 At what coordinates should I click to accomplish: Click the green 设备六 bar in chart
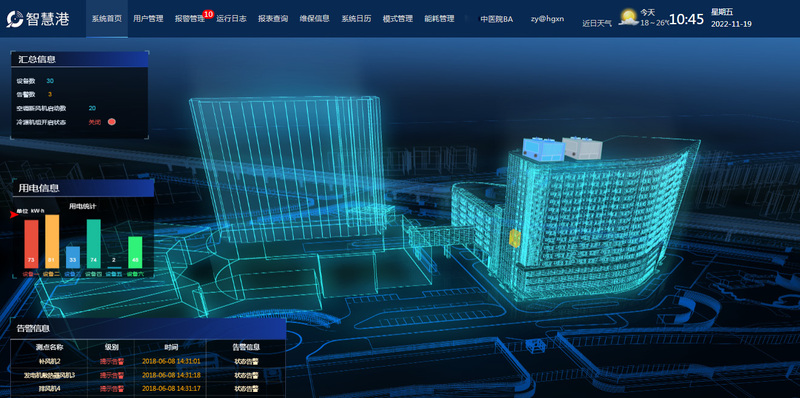tap(135, 253)
